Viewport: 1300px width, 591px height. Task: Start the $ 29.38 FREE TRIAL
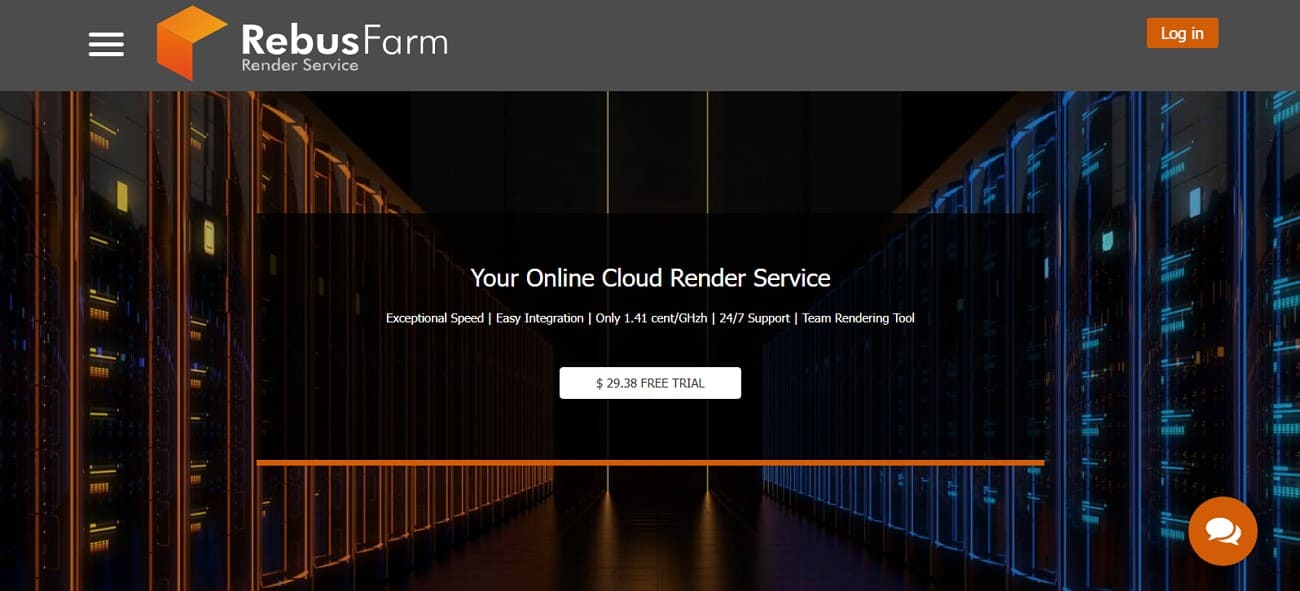pos(650,383)
